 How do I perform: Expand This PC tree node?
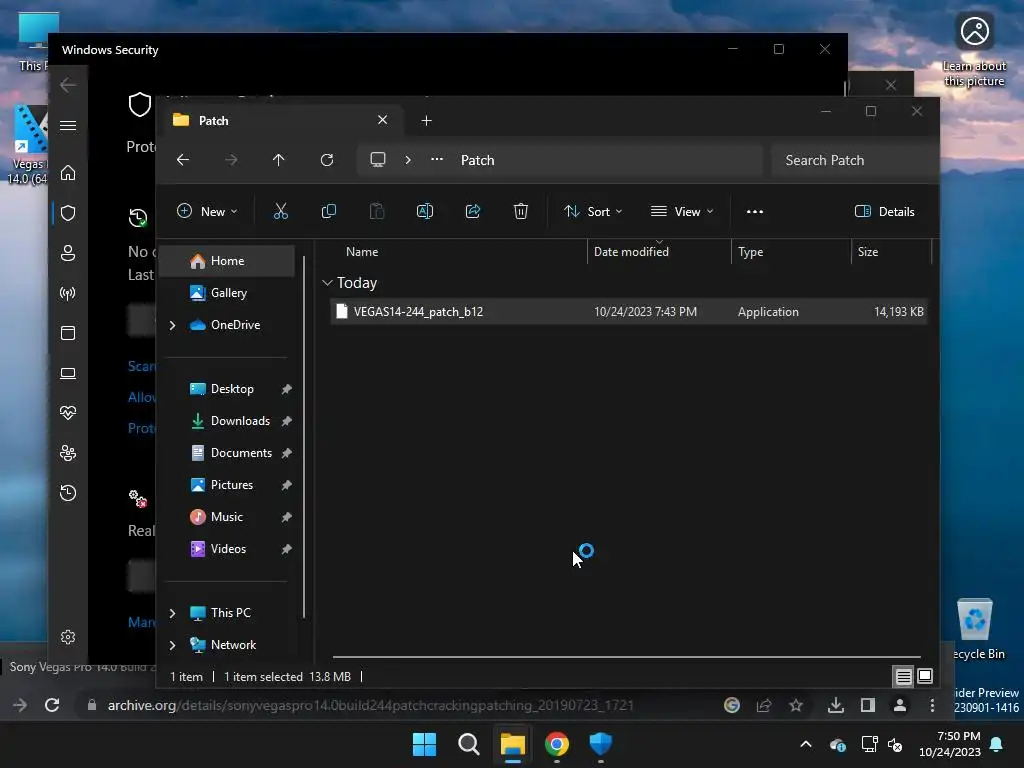(x=172, y=613)
